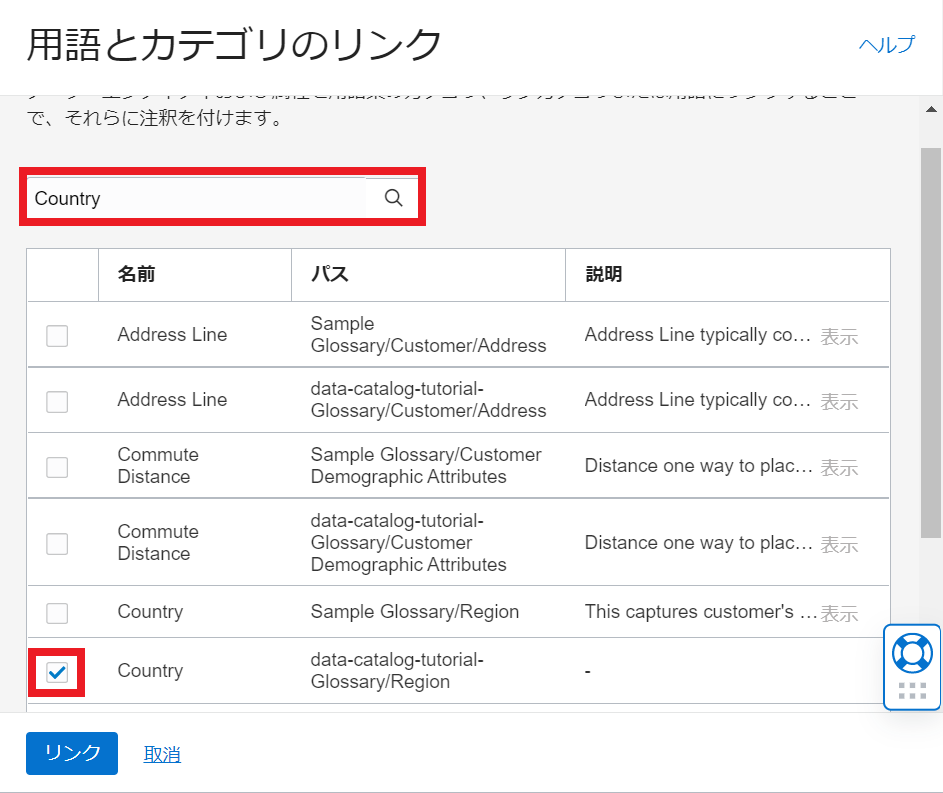Click the 名前 column header
This screenshot has height=793, width=943.
pyautogui.click(x=136, y=274)
